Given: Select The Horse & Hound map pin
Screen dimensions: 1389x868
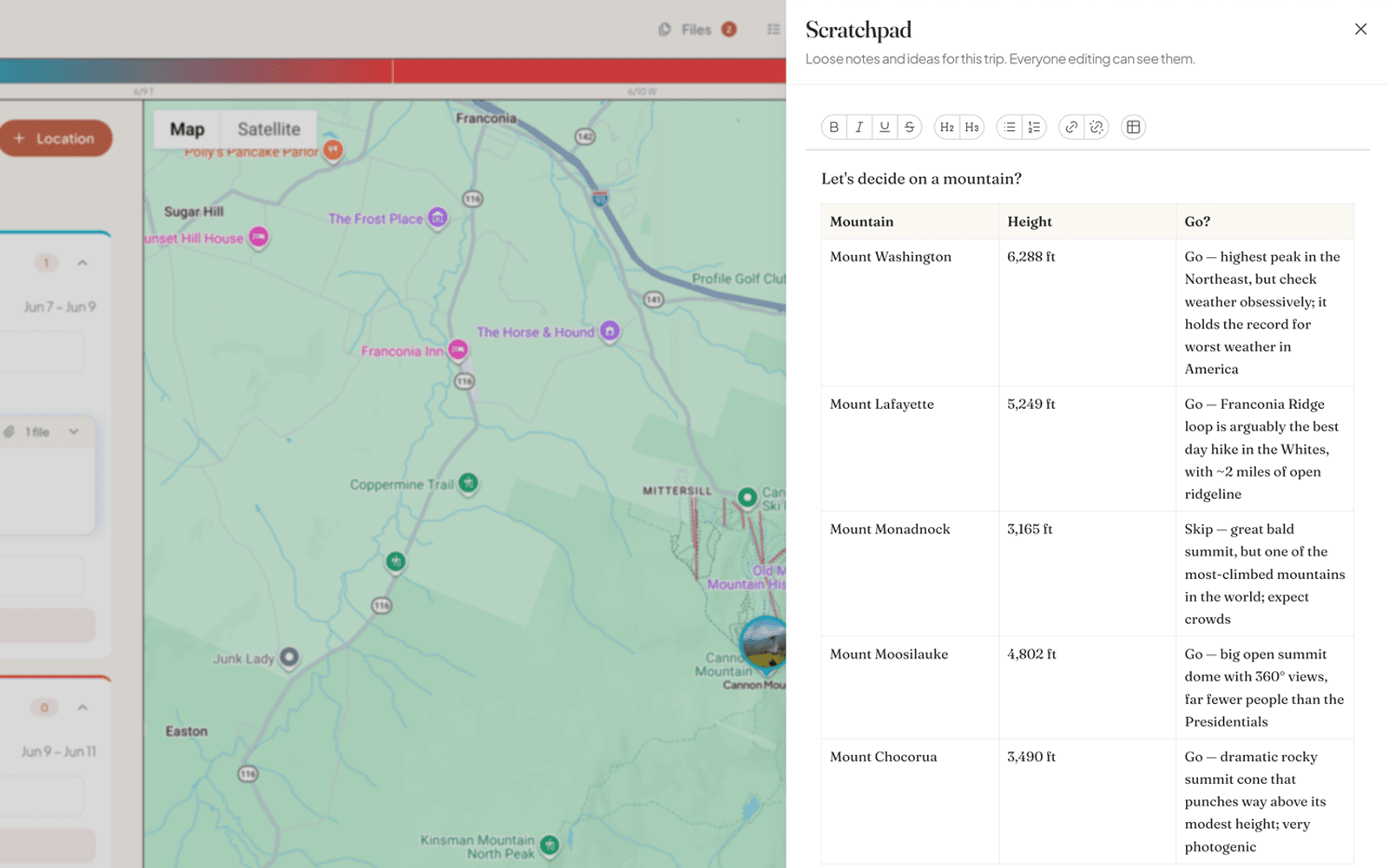Looking at the screenshot, I should [x=610, y=332].
